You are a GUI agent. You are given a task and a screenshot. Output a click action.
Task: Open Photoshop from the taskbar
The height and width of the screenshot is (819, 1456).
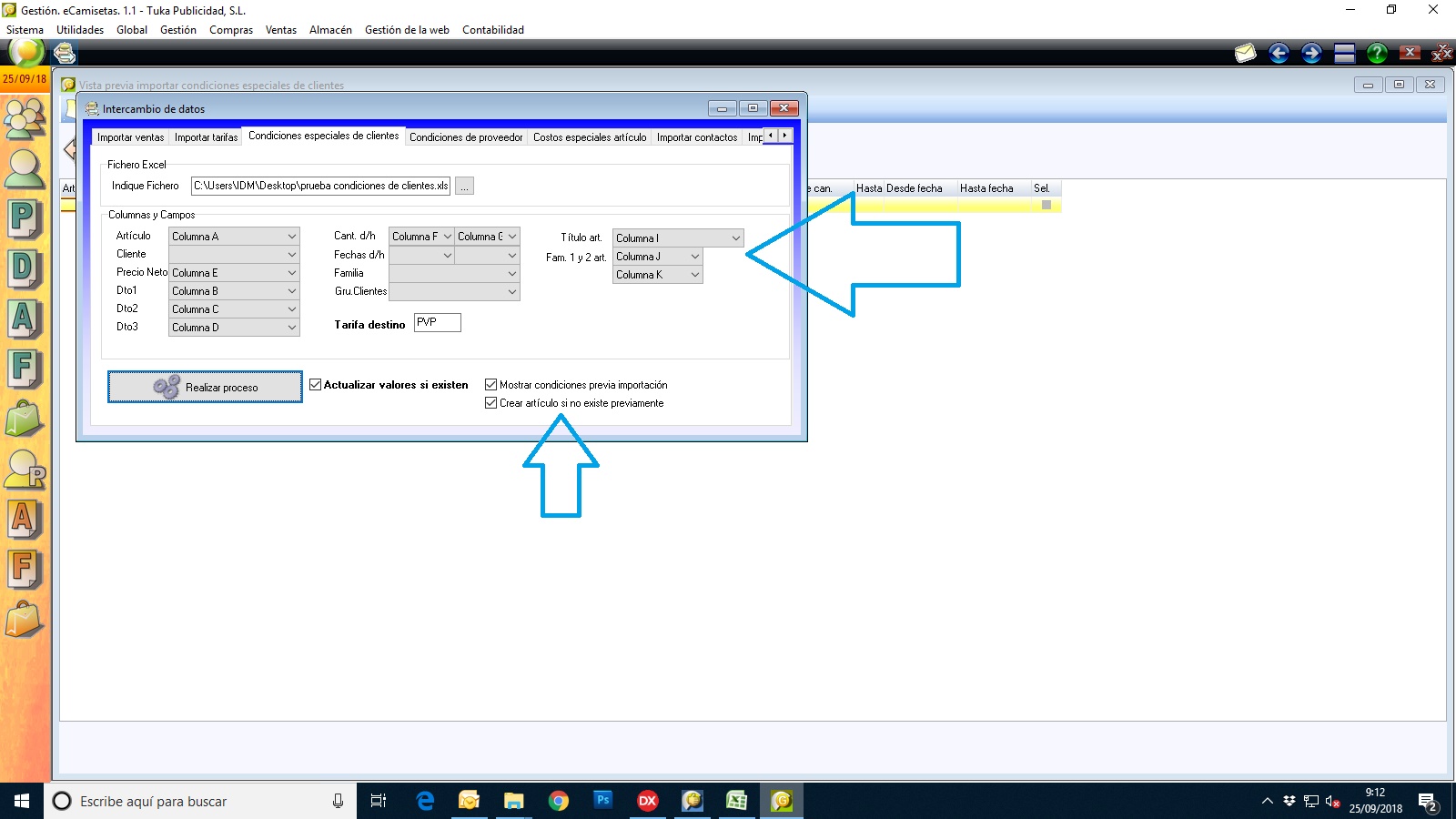(603, 801)
